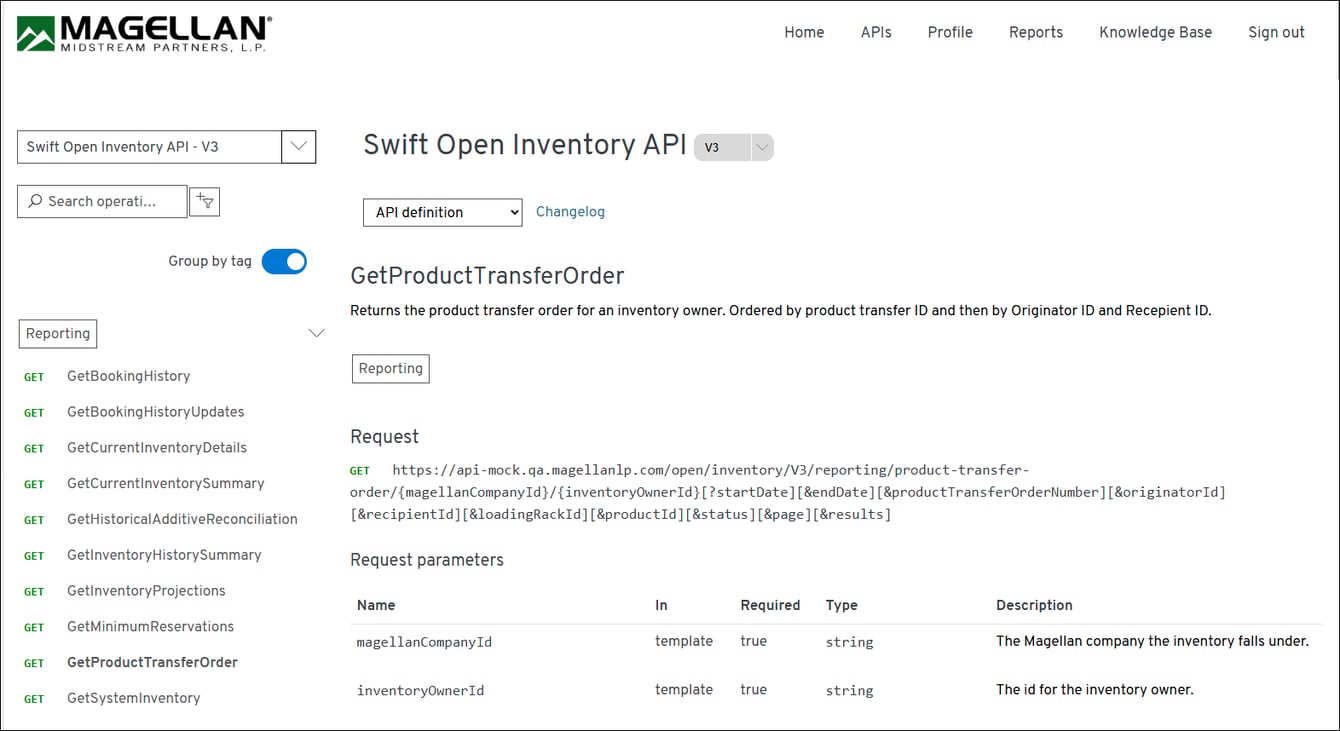Select GetInventoryHistorySummary operation
Screen dimensions: 1340x731
[164, 555]
